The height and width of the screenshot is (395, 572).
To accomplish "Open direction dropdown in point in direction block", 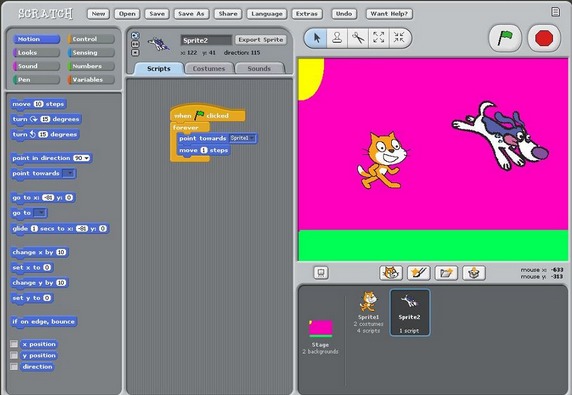I will point(81,158).
